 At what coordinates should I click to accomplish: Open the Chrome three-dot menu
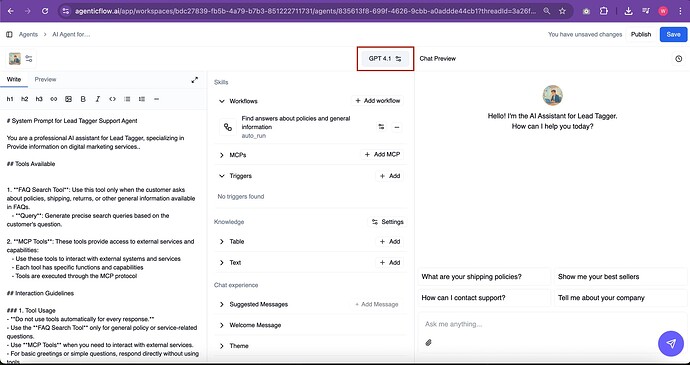tap(681, 11)
